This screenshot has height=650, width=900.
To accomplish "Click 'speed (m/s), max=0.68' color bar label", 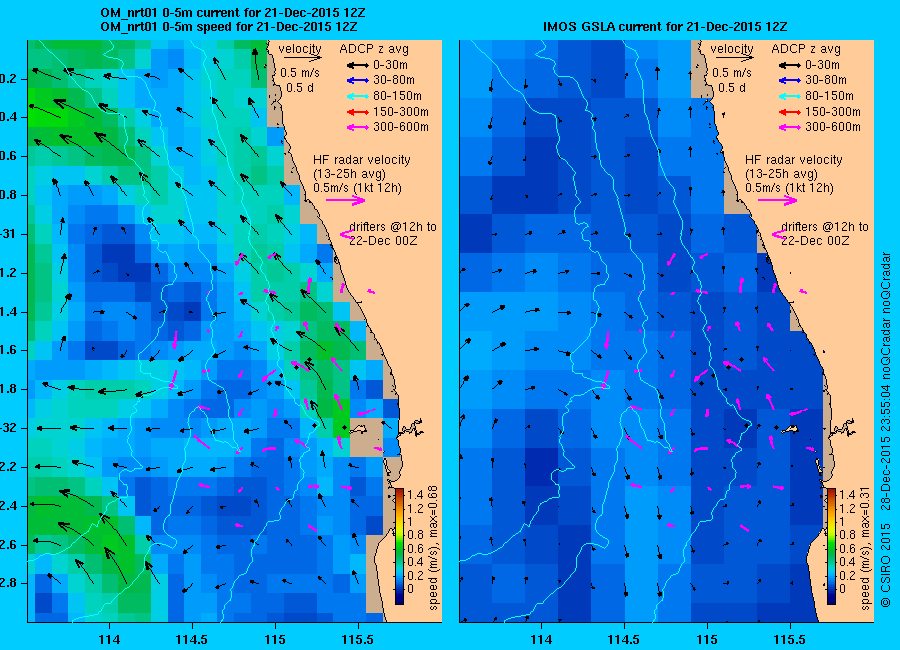I will 433,548.
